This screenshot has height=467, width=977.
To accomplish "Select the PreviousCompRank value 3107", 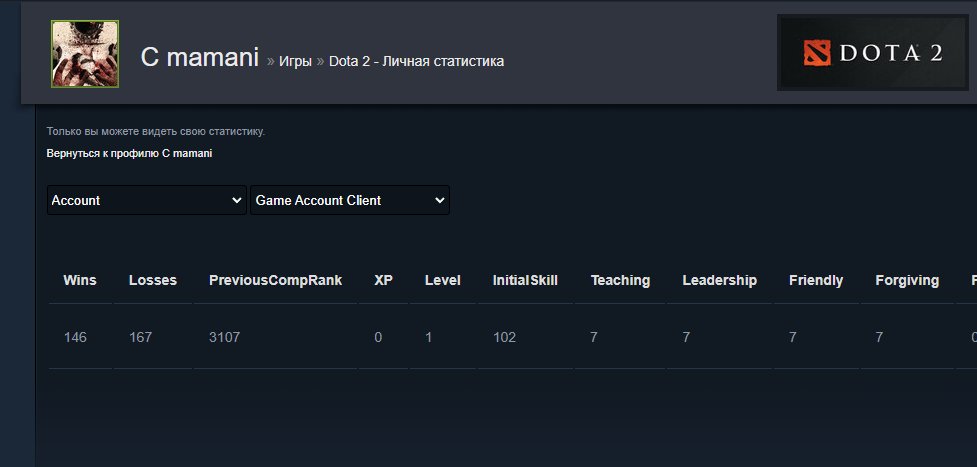I will pyautogui.click(x=224, y=337).
